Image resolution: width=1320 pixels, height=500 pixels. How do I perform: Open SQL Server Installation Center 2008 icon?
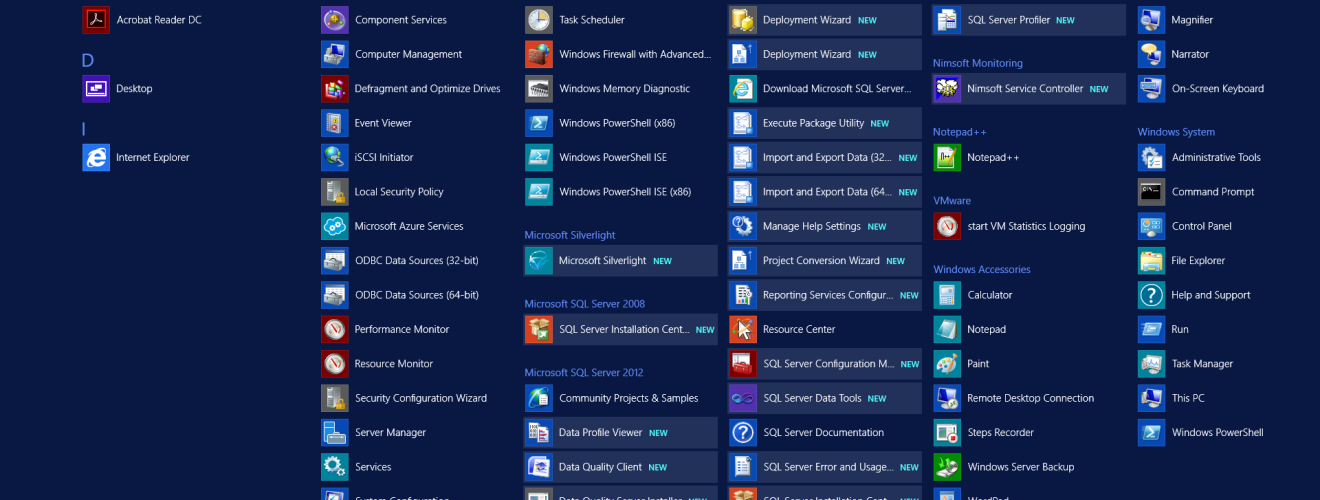point(539,330)
